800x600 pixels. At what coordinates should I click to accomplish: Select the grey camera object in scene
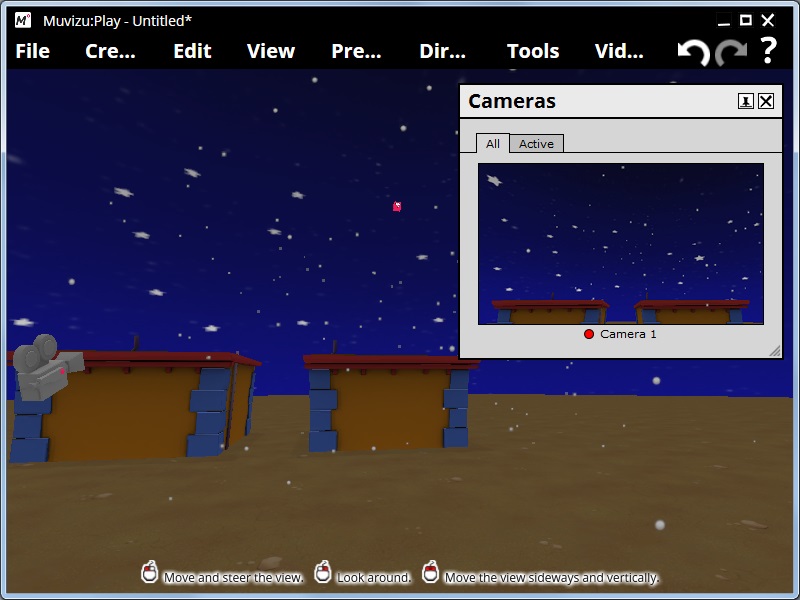point(46,366)
